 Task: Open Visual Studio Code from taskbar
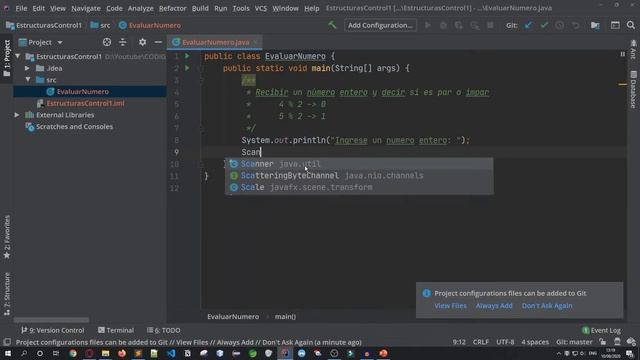(171, 353)
